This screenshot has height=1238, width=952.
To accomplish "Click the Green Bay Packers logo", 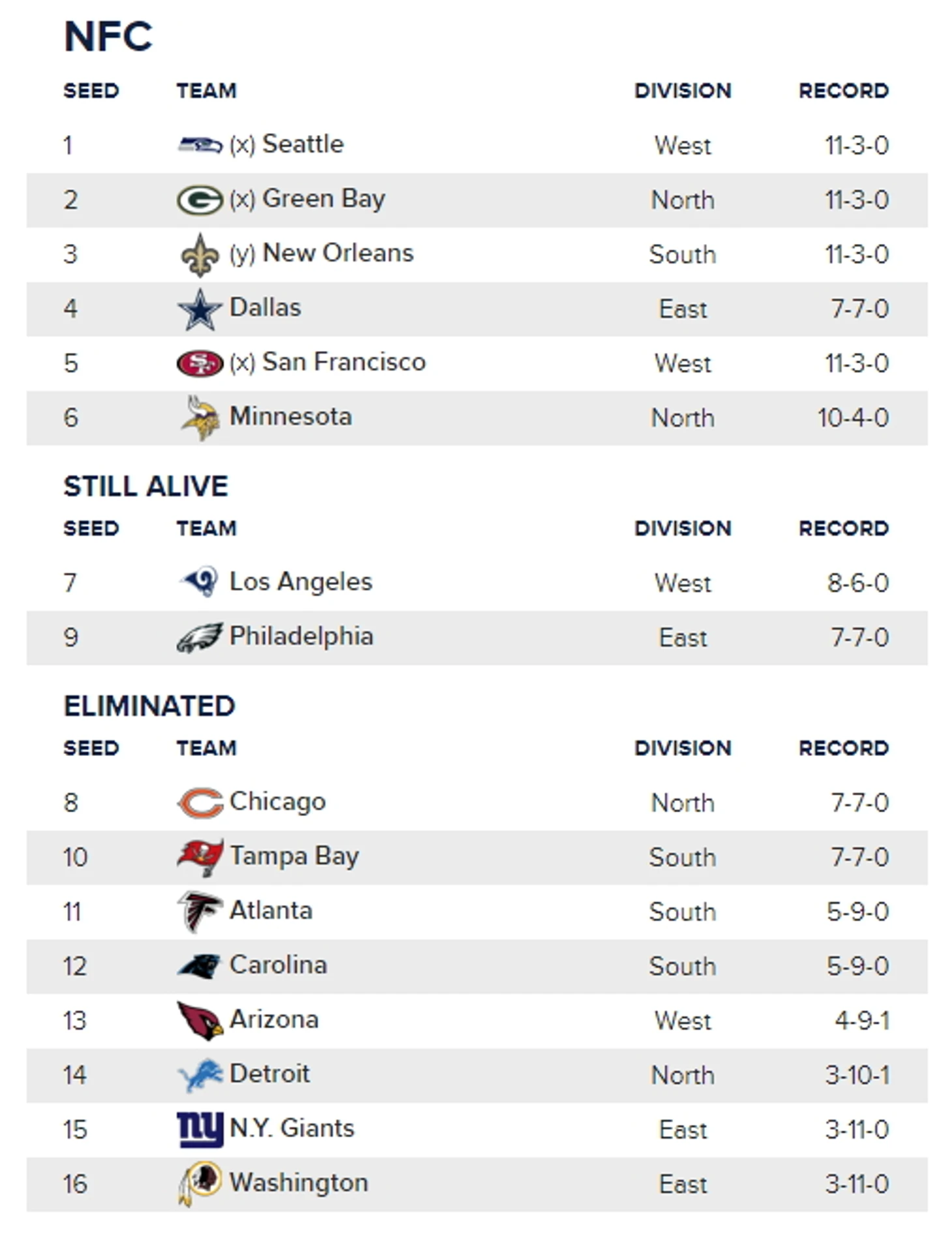I will pyautogui.click(x=200, y=200).
